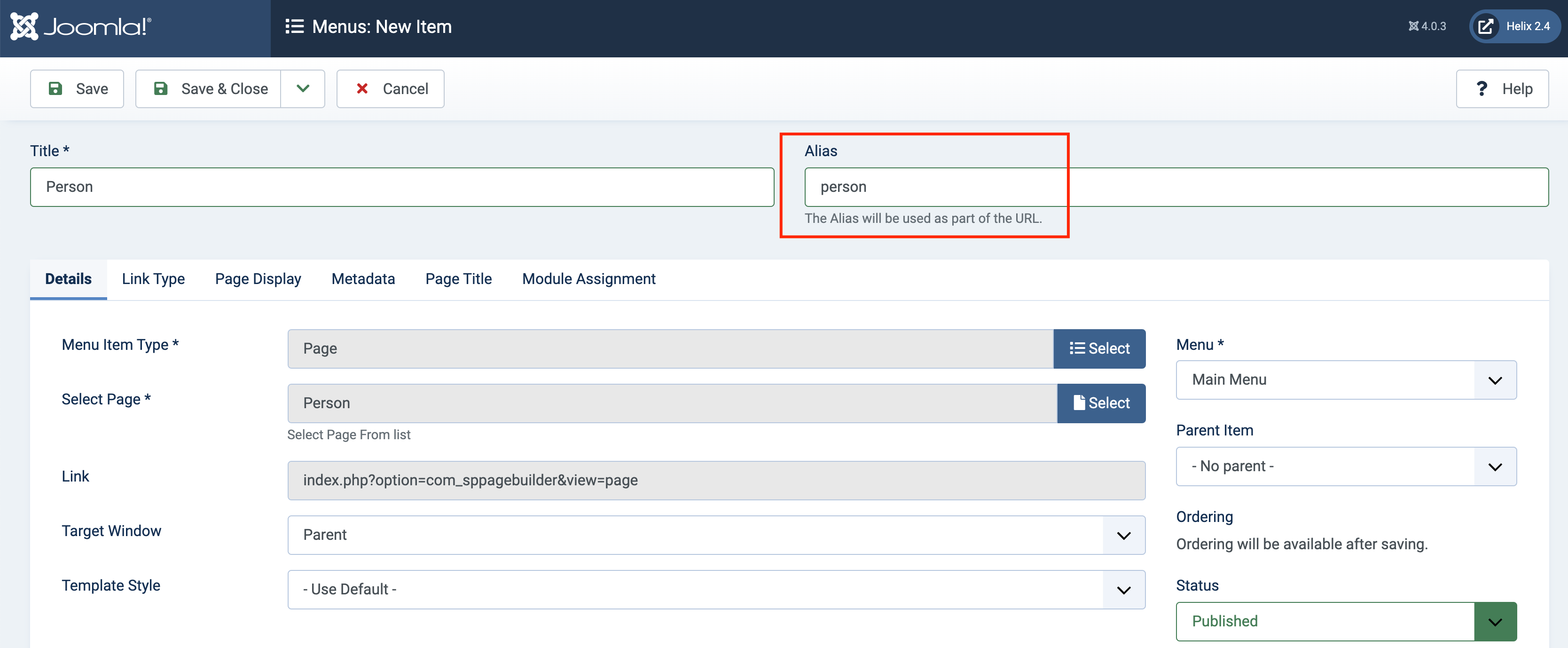Click the Joomla logo icon
The width and height of the screenshot is (1568, 648).
click(24, 26)
